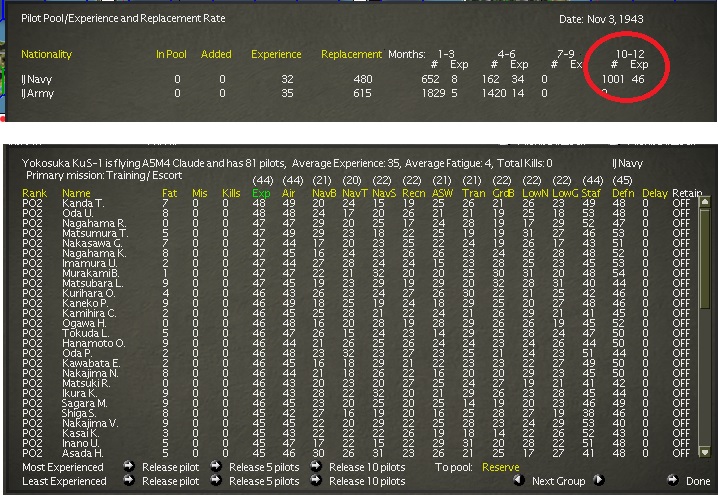Sort pilots by GrdB skill header

pyautogui.click(x=503, y=193)
